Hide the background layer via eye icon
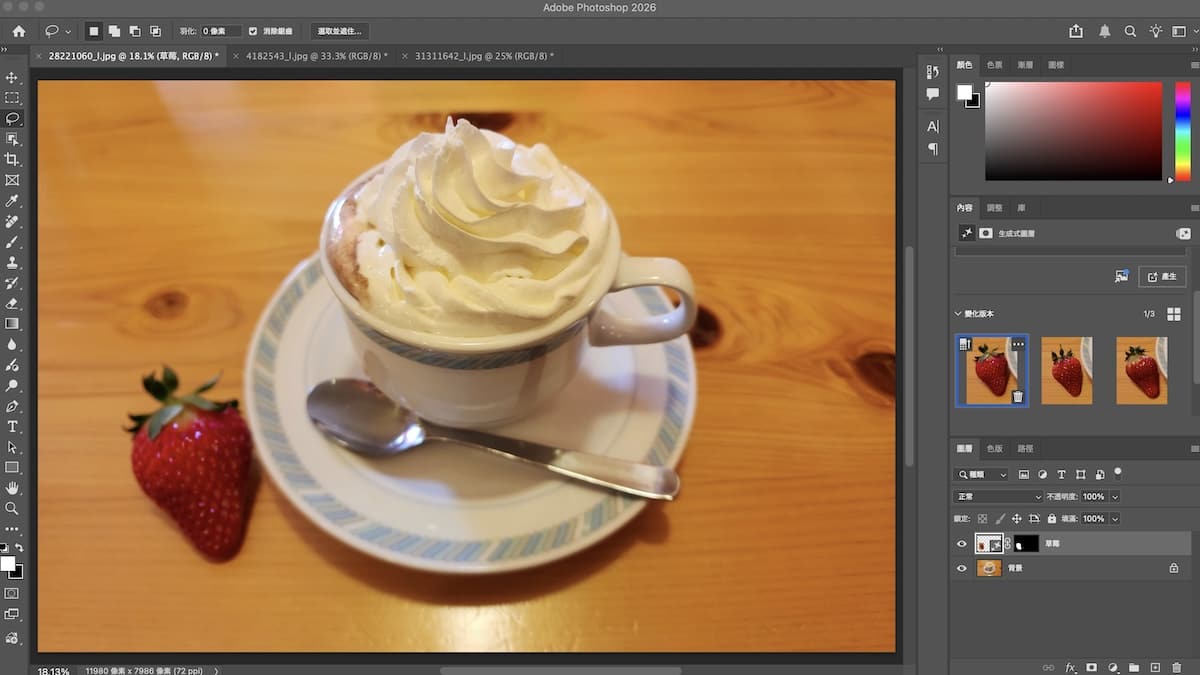This screenshot has height=675, width=1200. click(x=962, y=568)
